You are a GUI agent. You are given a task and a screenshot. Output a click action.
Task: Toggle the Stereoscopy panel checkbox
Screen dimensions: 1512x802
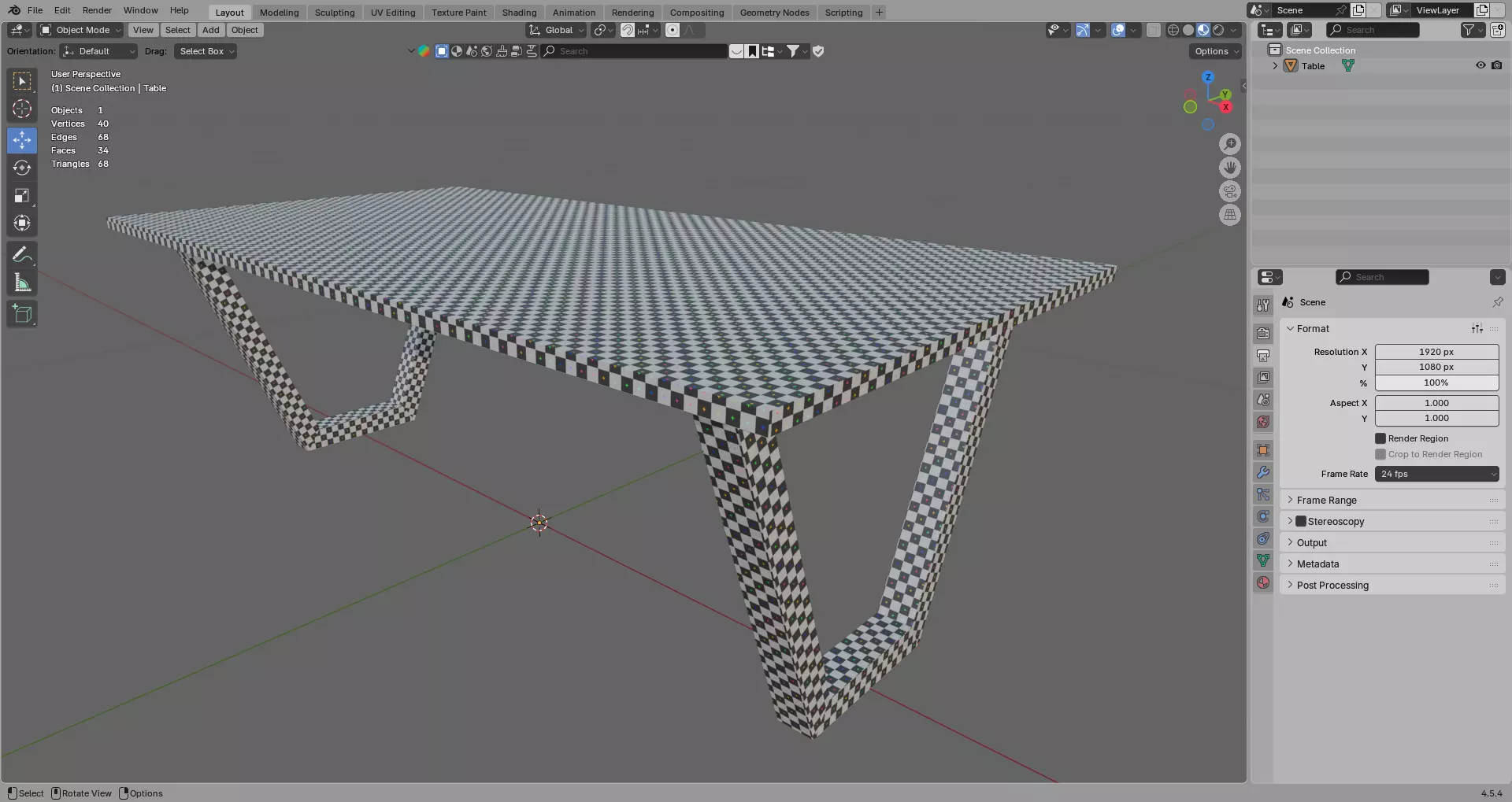click(1301, 521)
